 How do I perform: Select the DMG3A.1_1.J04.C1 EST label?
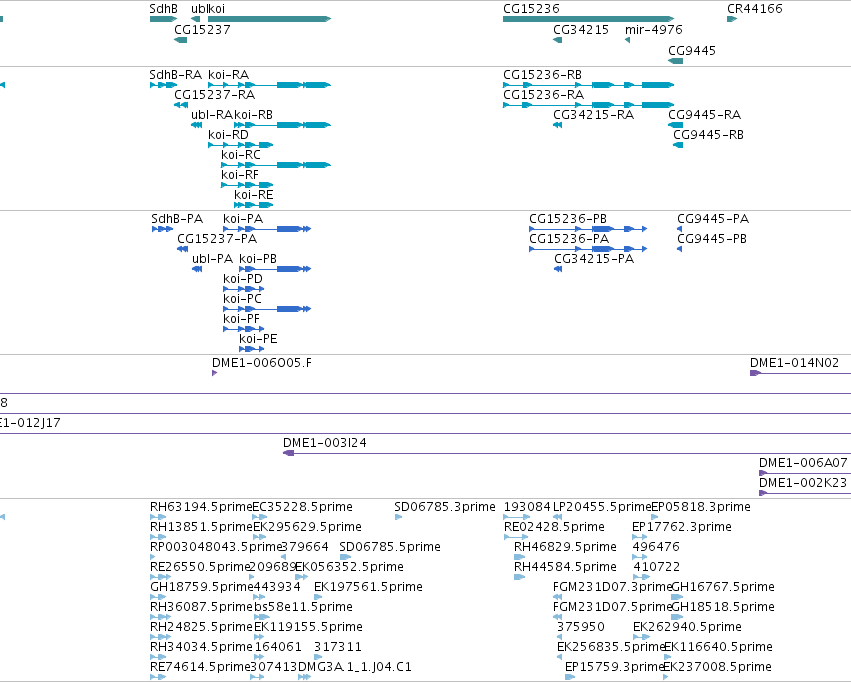[354, 668]
